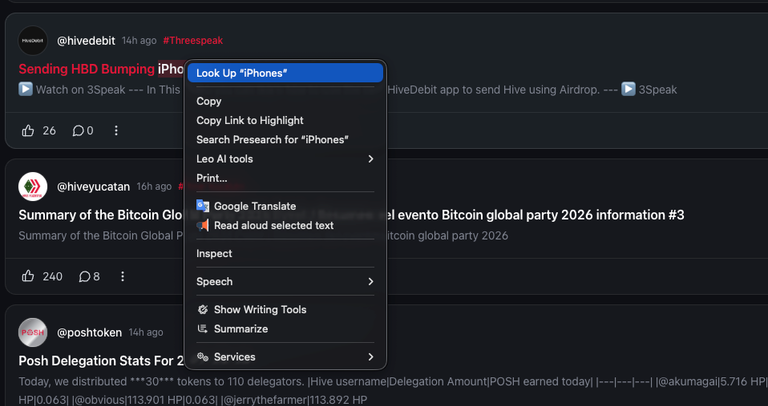Image resolution: width=768 pixels, height=406 pixels.
Task: Click poshtoken post 14h ago timestamp
Action: pos(146,333)
